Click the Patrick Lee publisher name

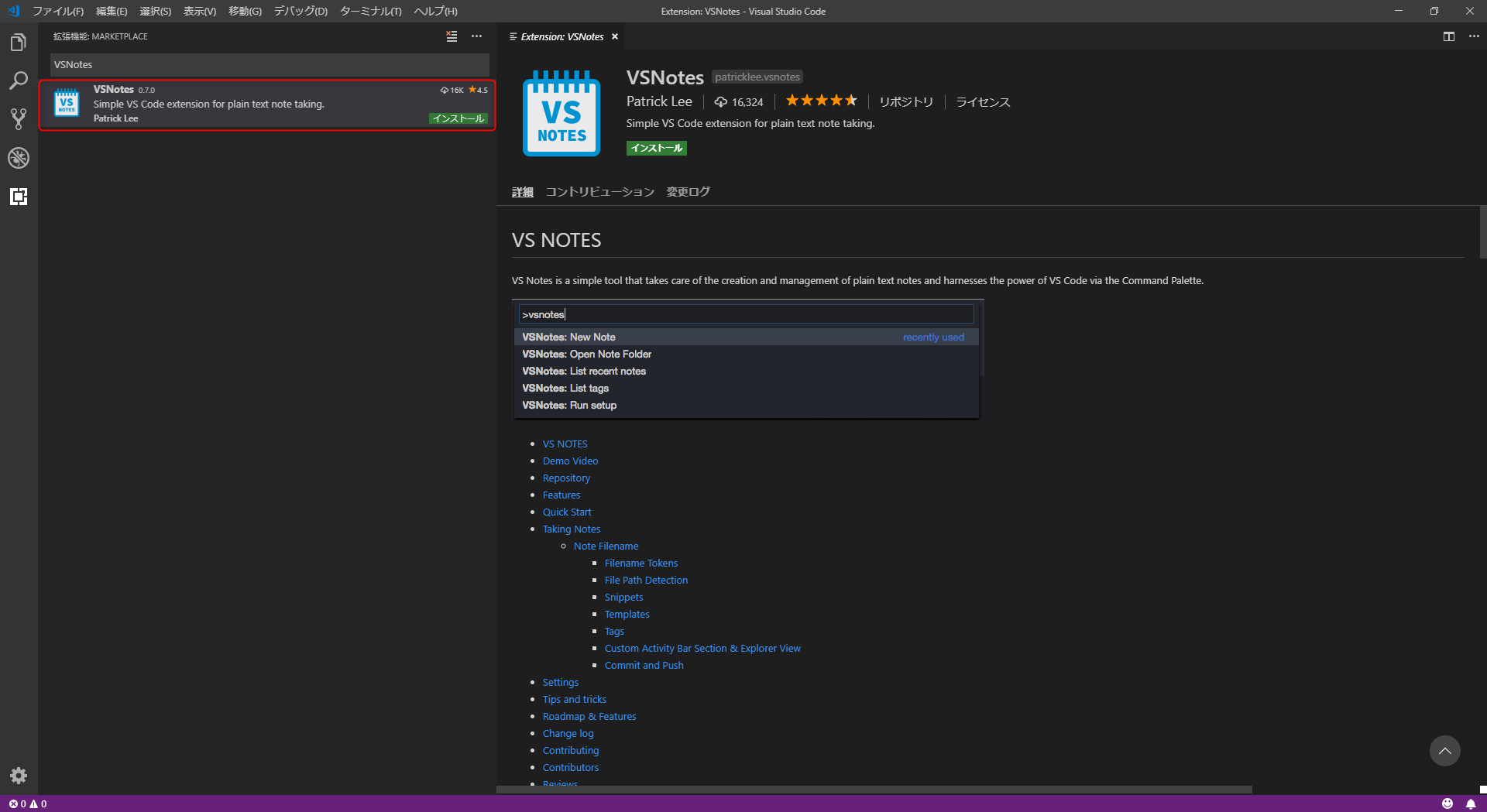[659, 101]
